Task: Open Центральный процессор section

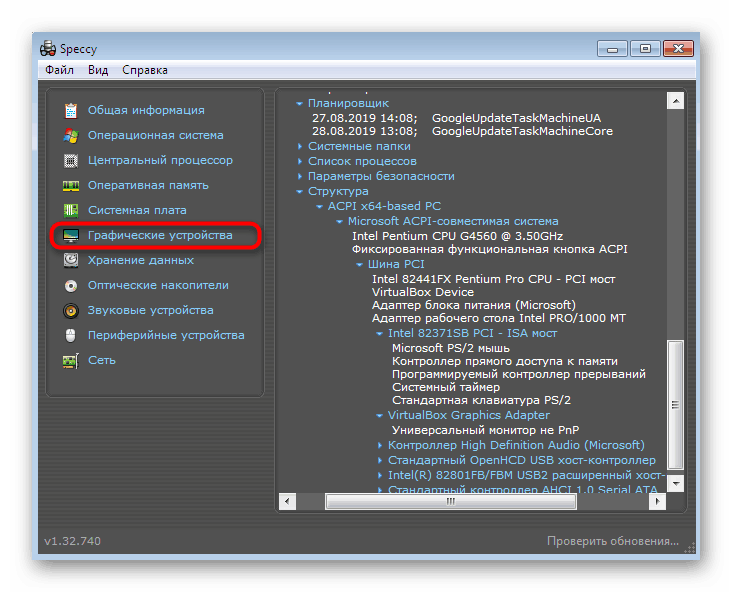Action: (x=160, y=160)
